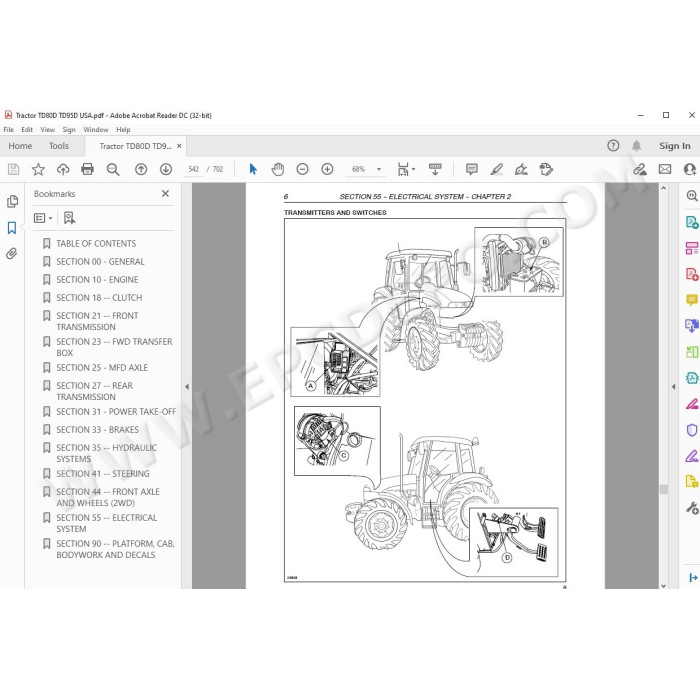700x700 pixels.
Task: Find current bookmark icon
Action: coord(69,218)
